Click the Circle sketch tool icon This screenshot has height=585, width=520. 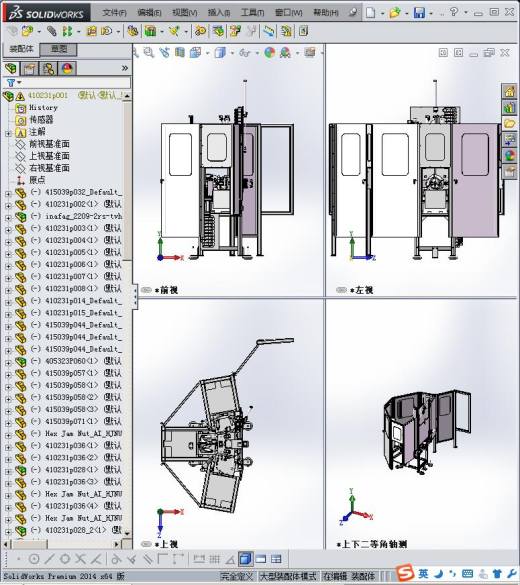(34, 559)
